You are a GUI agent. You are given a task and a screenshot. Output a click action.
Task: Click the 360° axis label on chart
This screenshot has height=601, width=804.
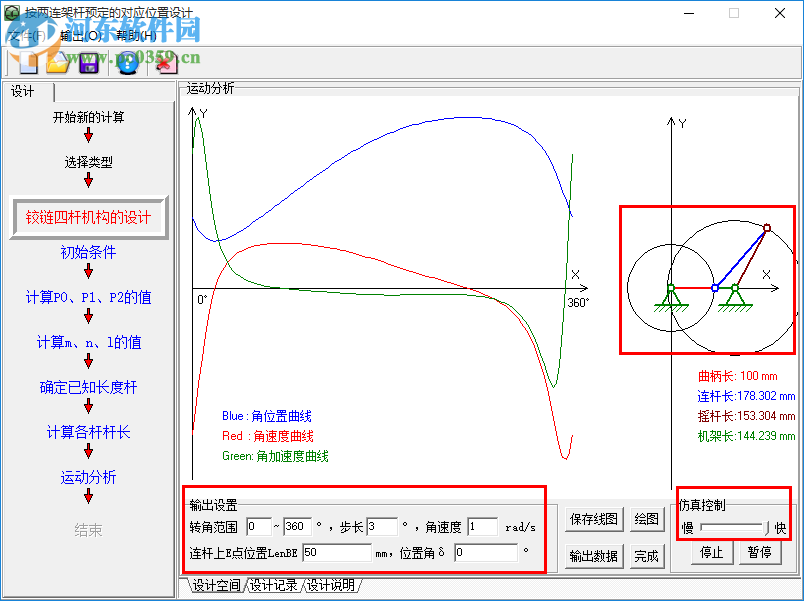pos(578,303)
